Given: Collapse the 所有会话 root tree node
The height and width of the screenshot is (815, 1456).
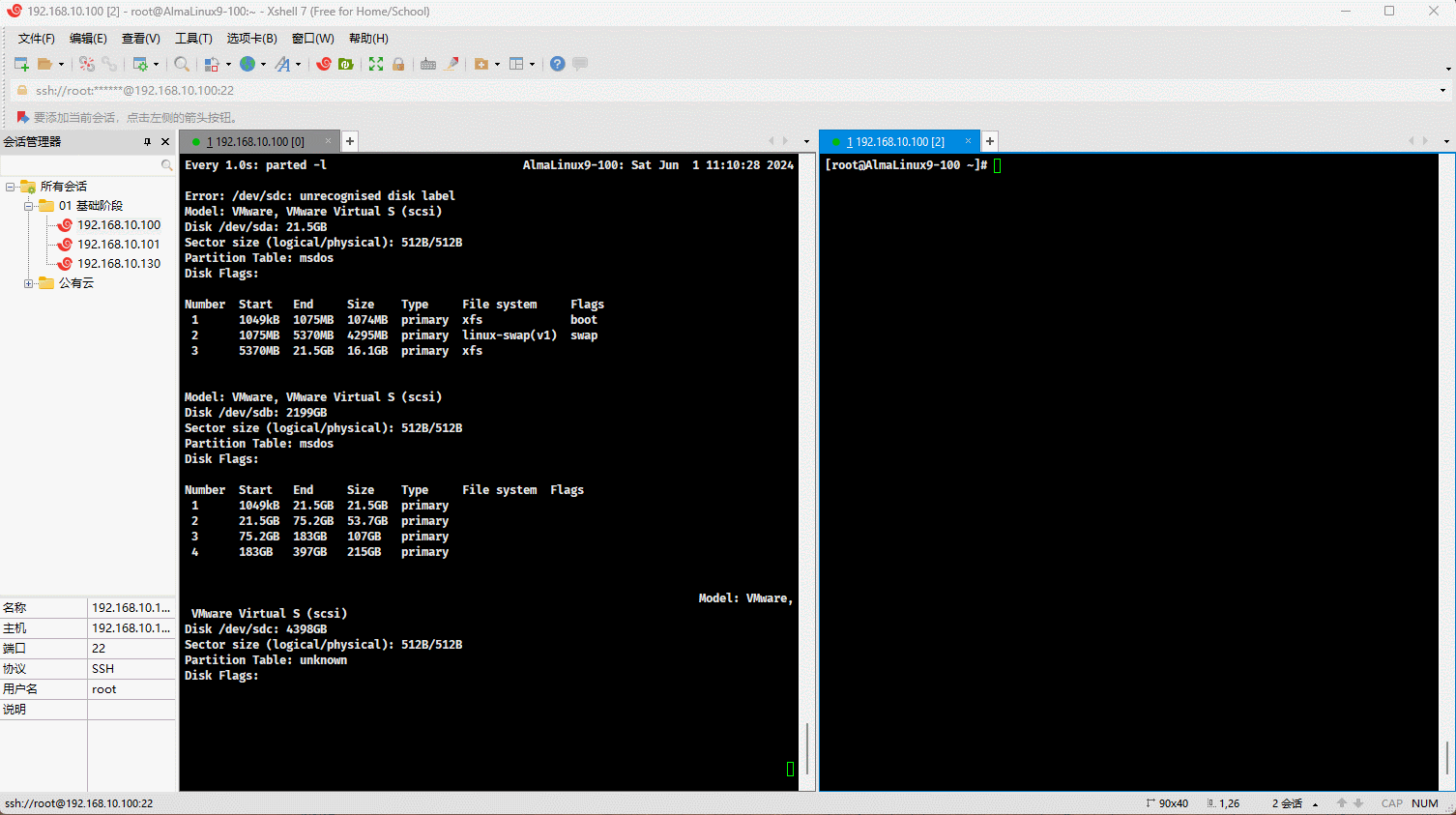Looking at the screenshot, I should tap(11, 187).
